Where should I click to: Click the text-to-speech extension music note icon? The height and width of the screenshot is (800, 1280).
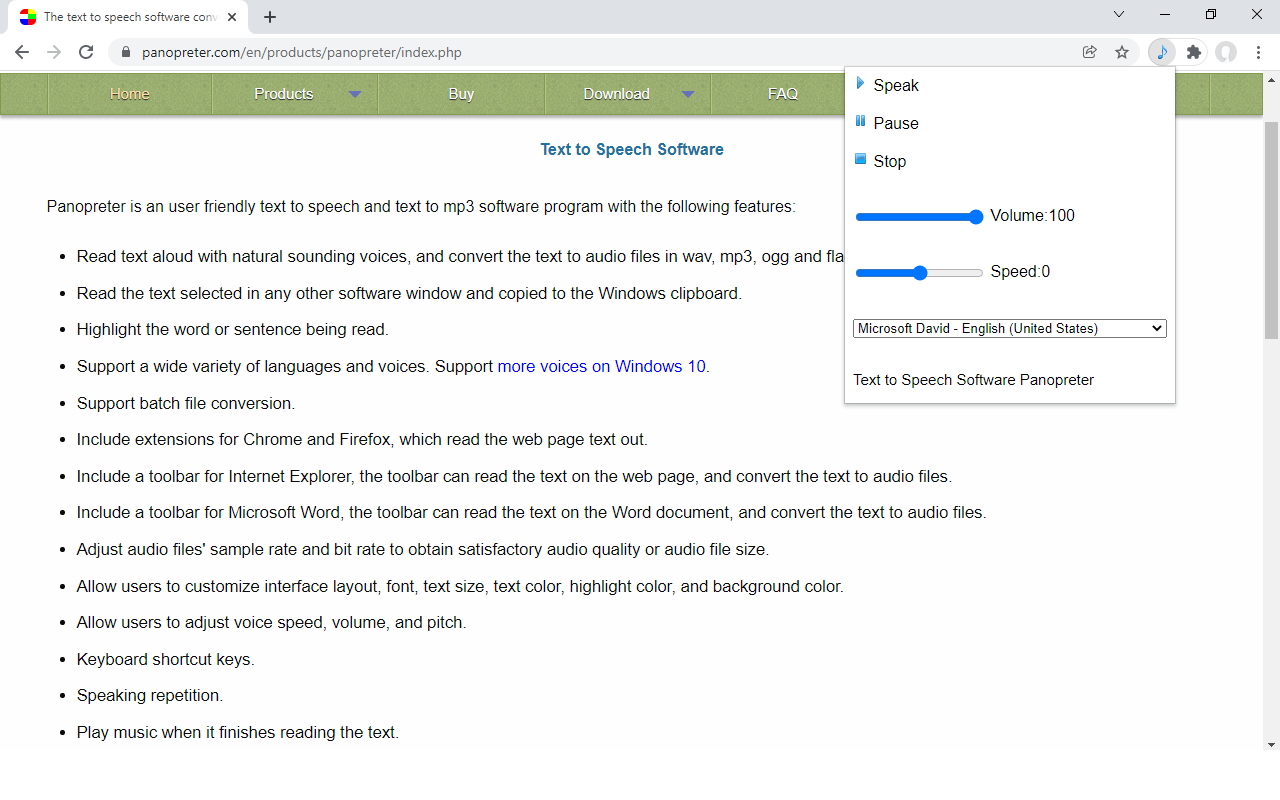(x=1161, y=52)
